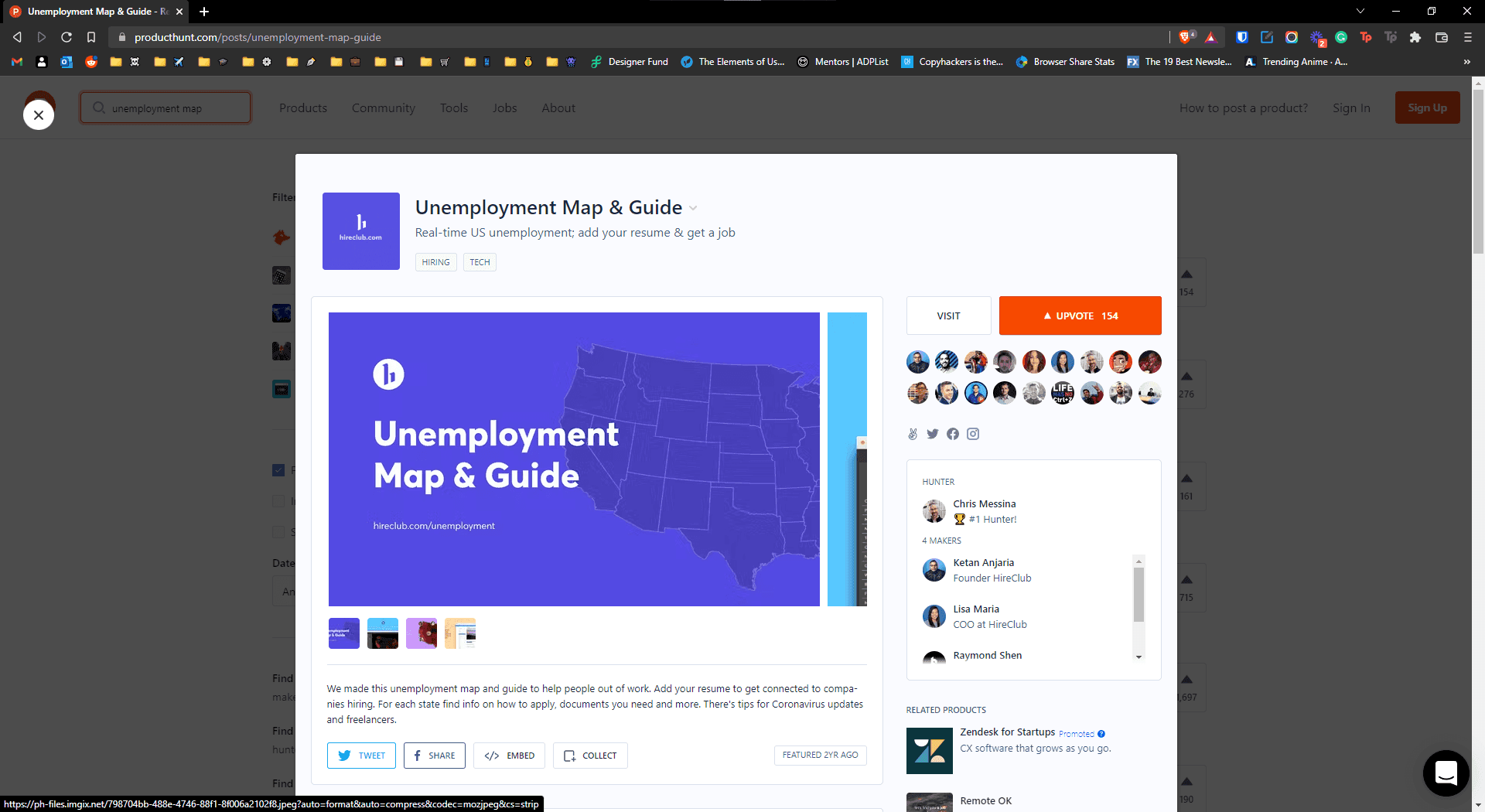1485x812 pixels.
Task: Open the Tools nav item
Action: [454, 108]
